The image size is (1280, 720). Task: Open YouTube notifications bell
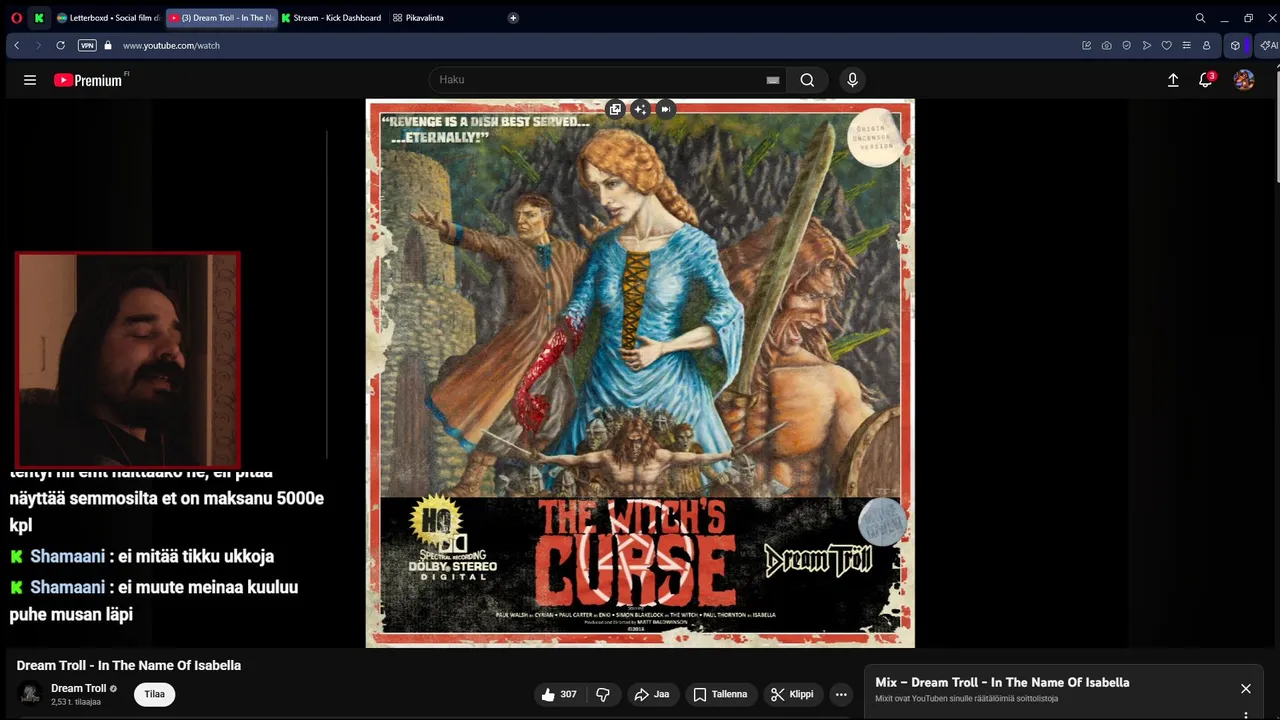click(1206, 80)
